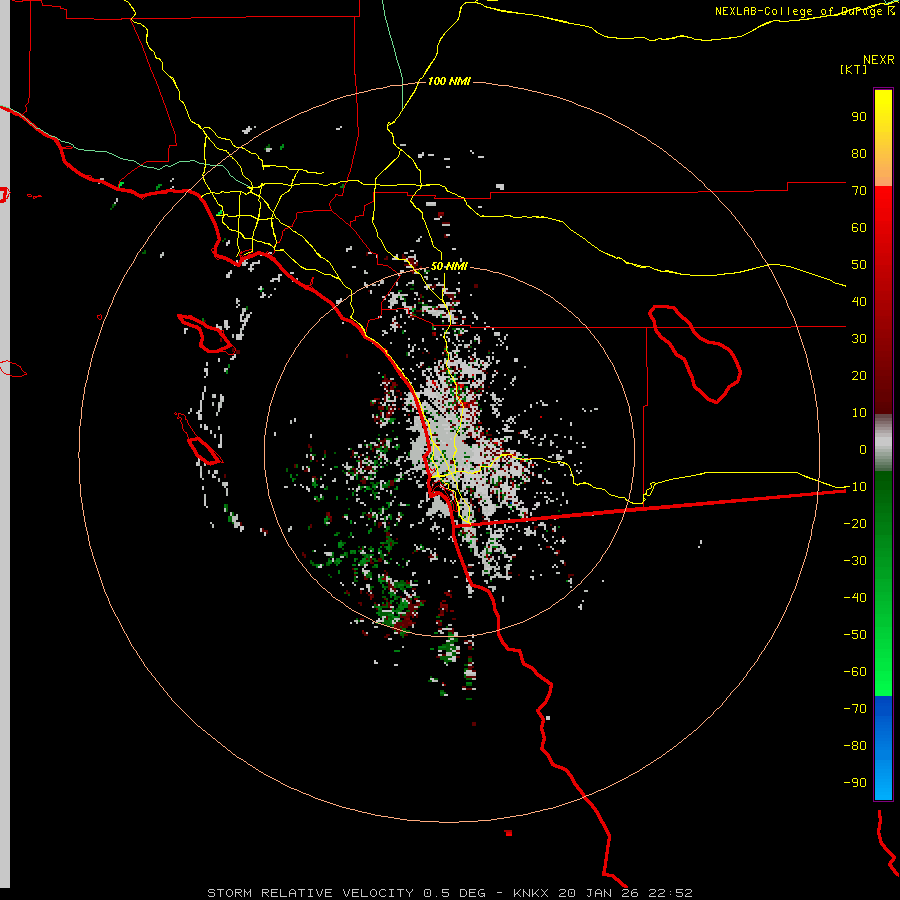Click the positive 20 value on the velocity scale
The width and height of the screenshot is (900, 900).
[x=859, y=375]
